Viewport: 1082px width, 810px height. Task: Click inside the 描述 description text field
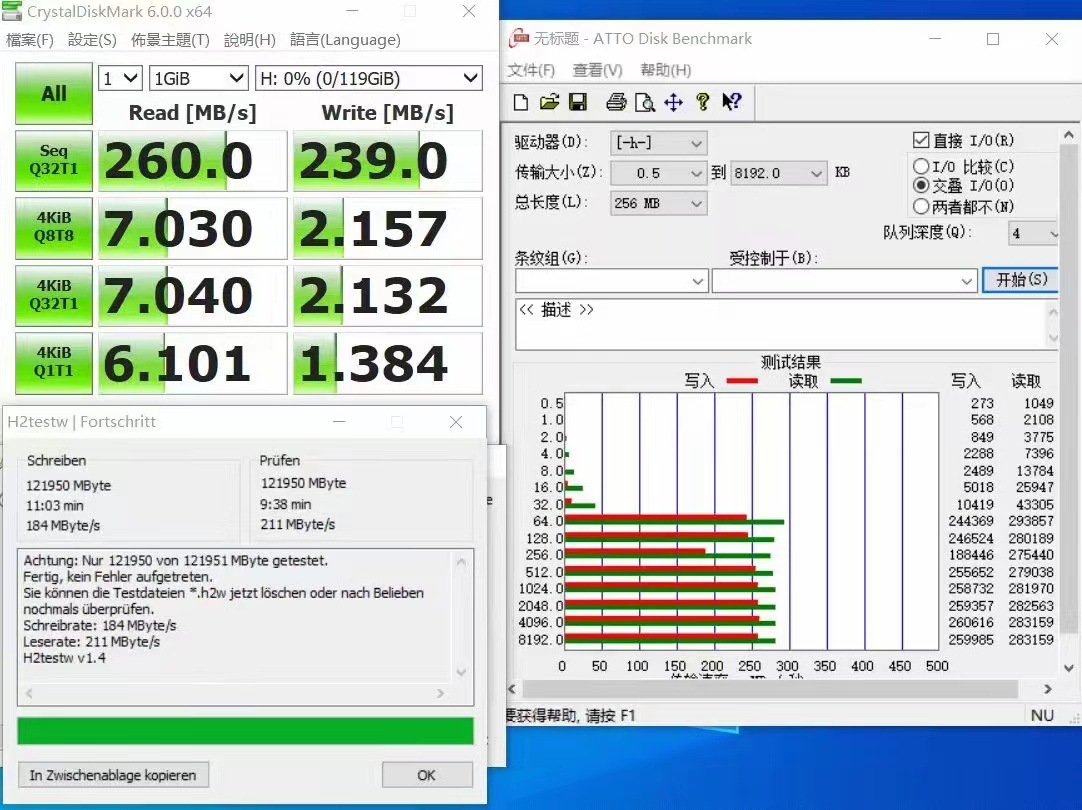click(x=781, y=324)
